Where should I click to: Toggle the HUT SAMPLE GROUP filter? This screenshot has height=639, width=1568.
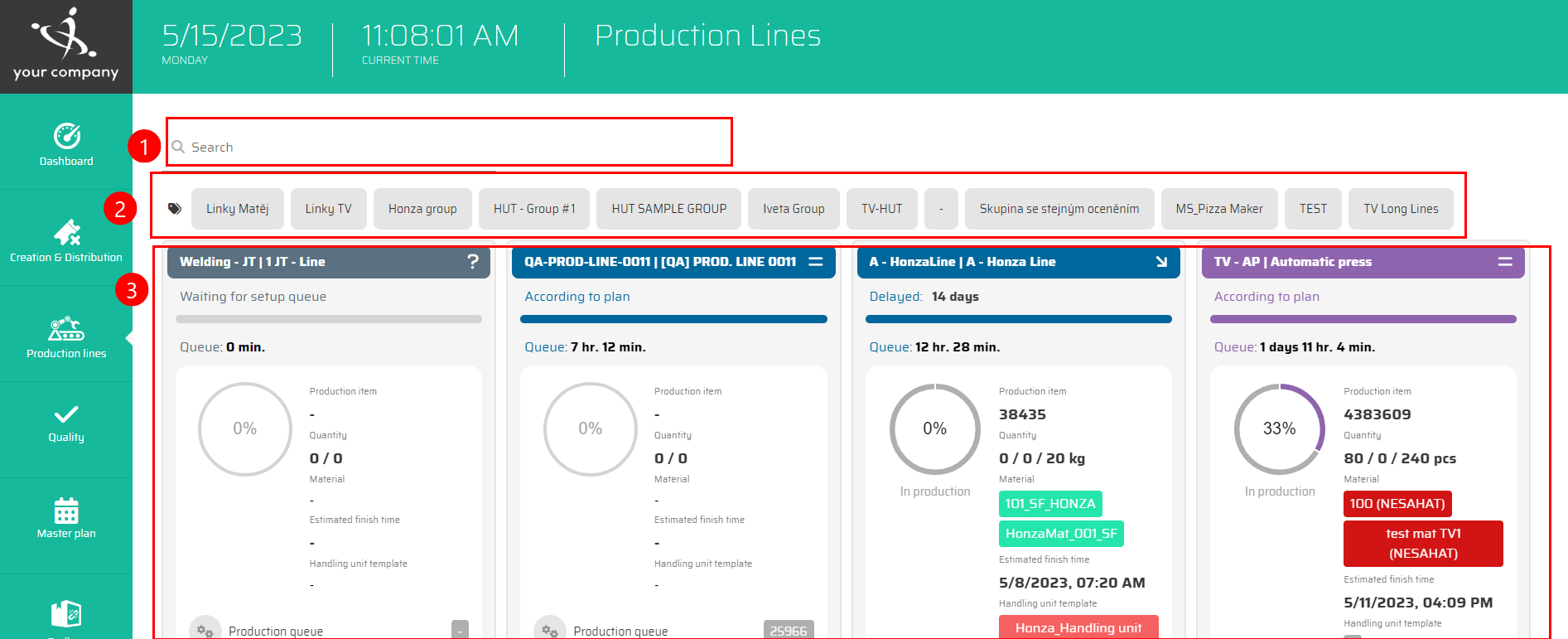click(668, 209)
